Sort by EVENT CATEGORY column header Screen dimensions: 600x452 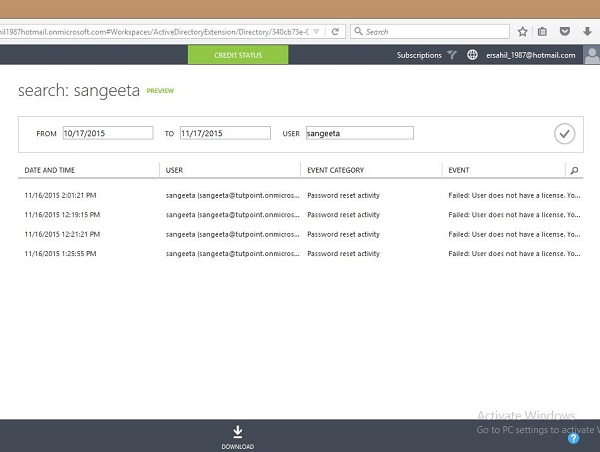click(336, 170)
